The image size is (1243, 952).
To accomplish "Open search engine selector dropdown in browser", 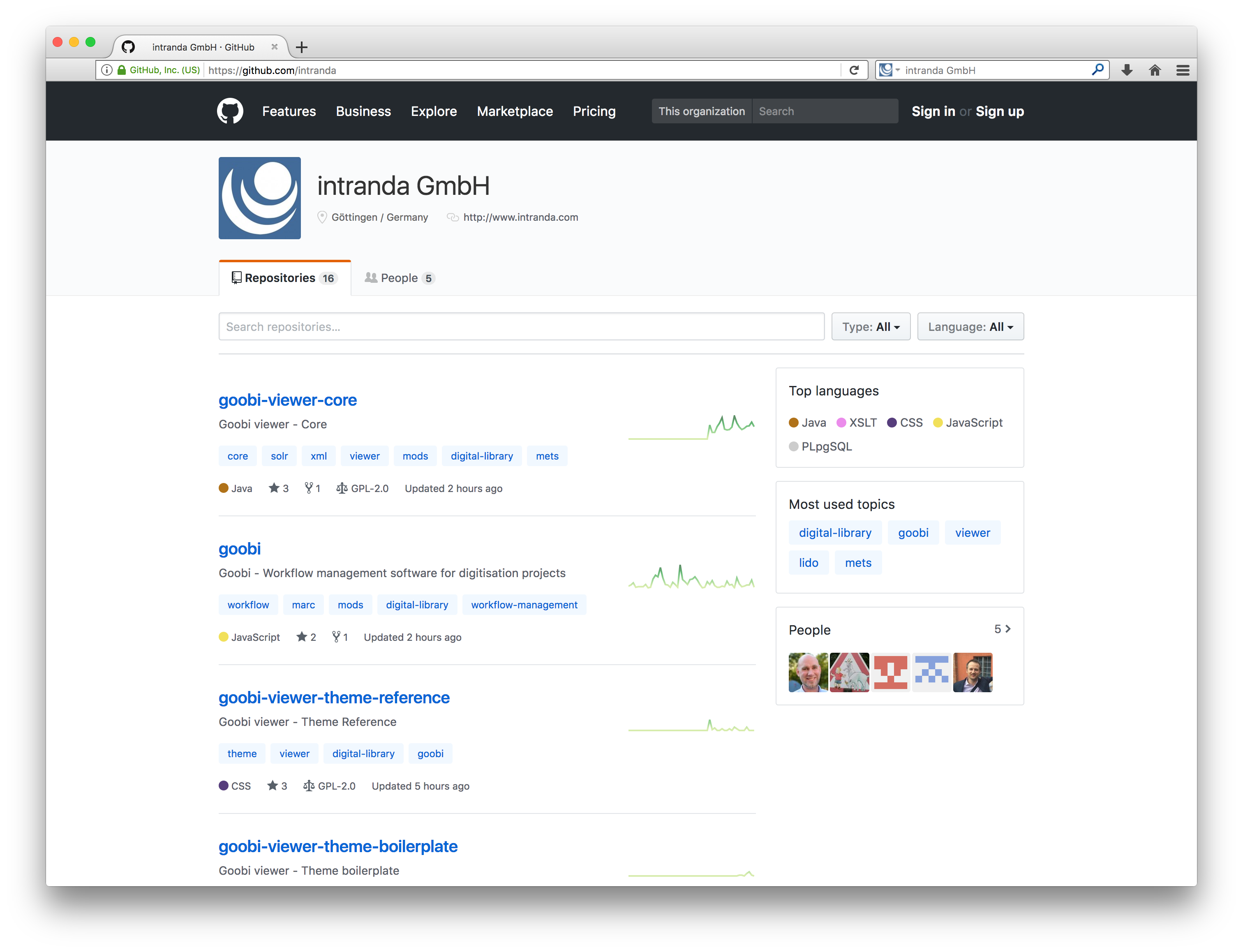I will [x=889, y=70].
